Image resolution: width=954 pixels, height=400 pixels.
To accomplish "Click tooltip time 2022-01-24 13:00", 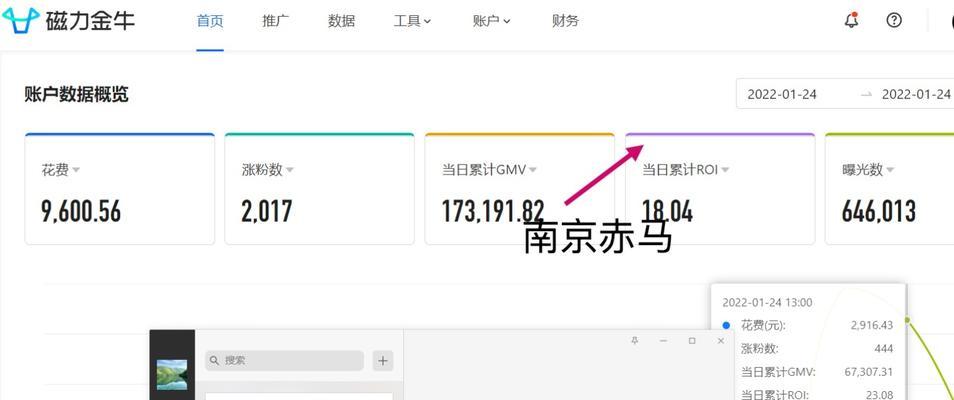I will pos(767,303).
